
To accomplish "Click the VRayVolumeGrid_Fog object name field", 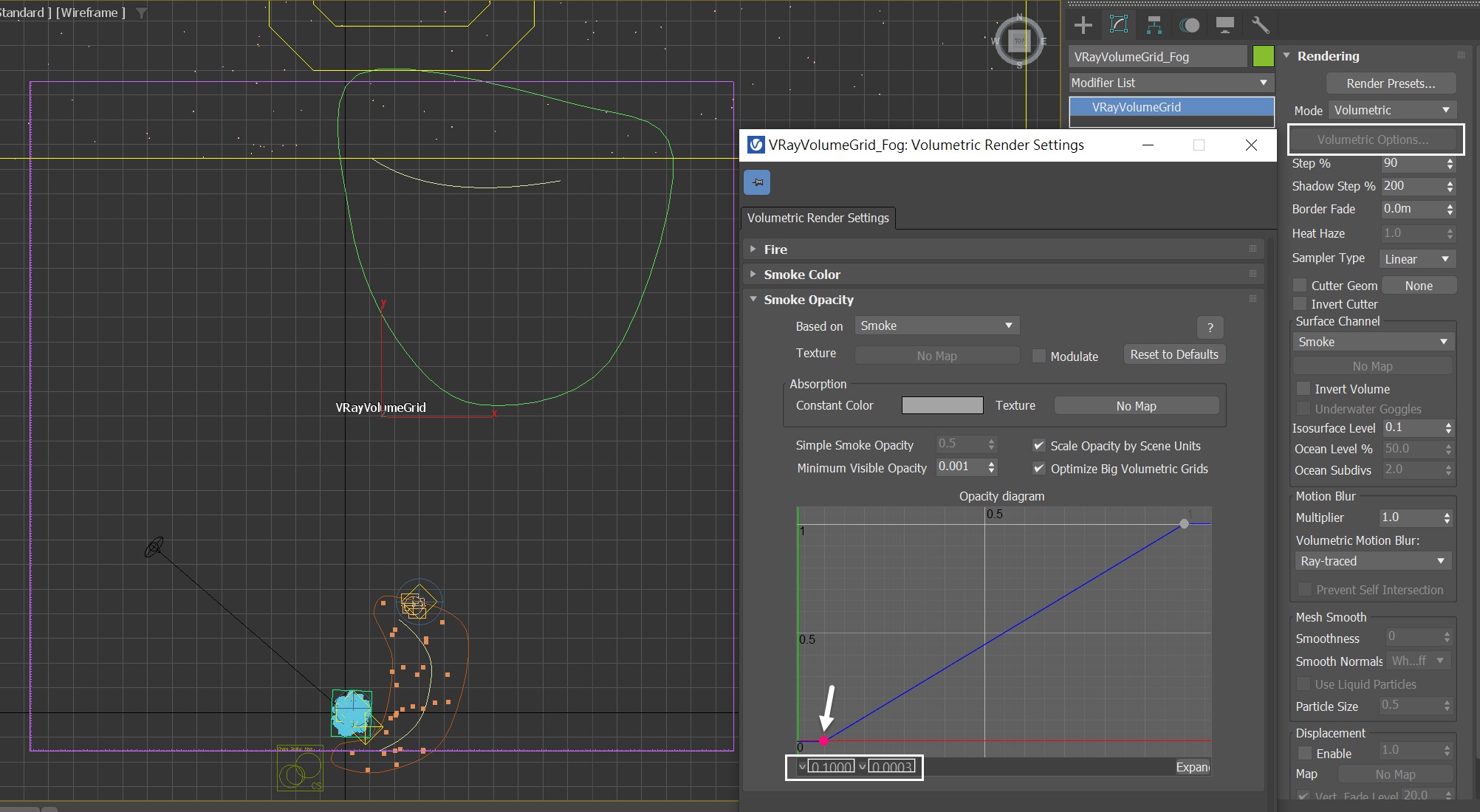I will pyautogui.click(x=1158, y=57).
